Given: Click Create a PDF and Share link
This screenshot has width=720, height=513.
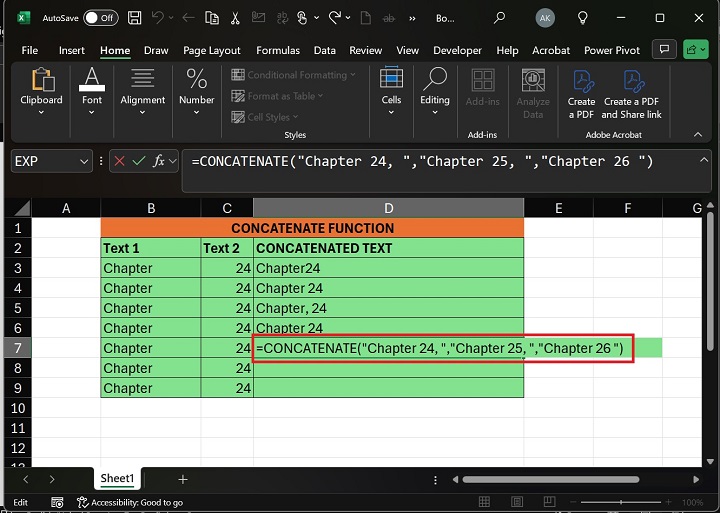Looking at the screenshot, I should pyautogui.click(x=632, y=94).
